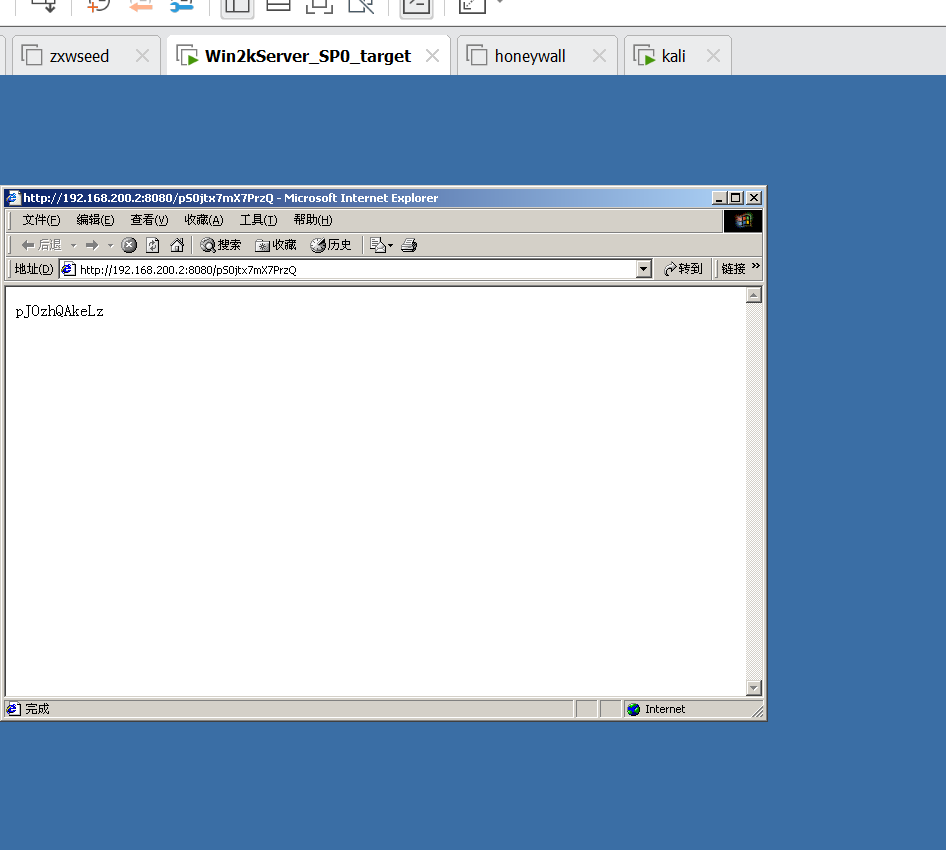The width and height of the screenshot is (946, 850).
Task: Click the globe Internet zone icon in status bar
Action: pyautogui.click(x=633, y=709)
